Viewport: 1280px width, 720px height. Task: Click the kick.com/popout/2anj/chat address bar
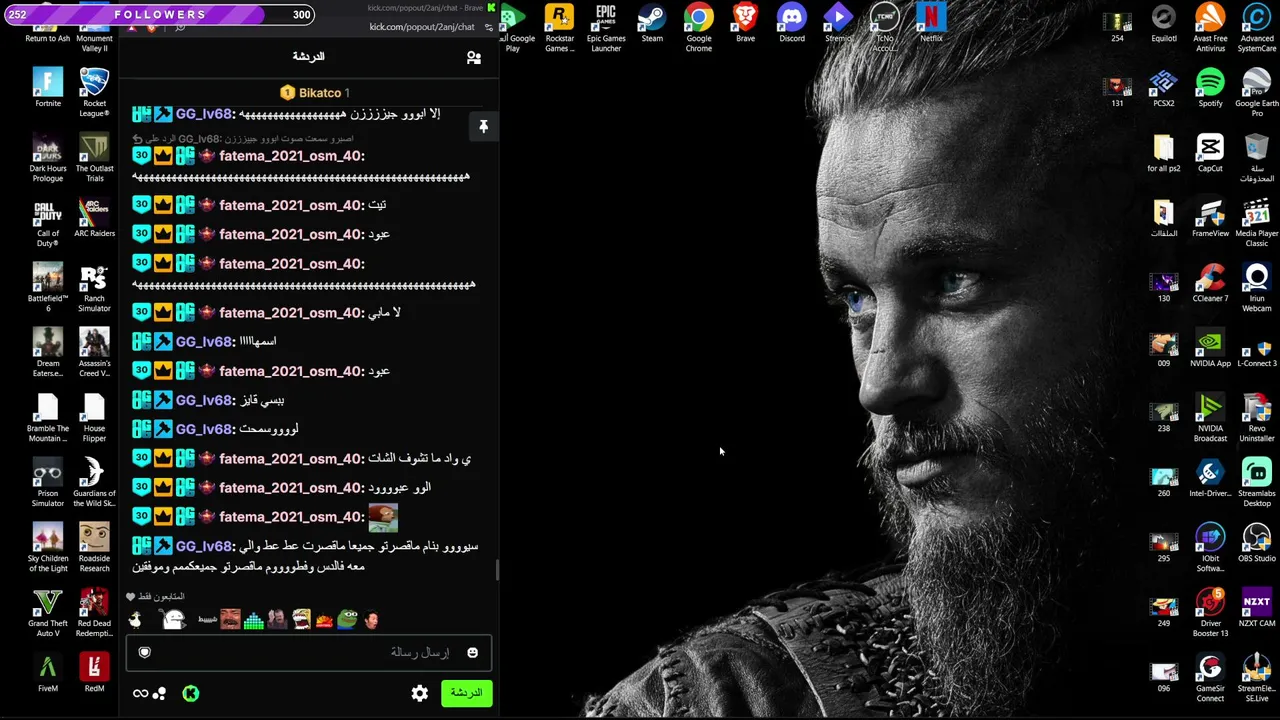pyautogui.click(x=422, y=27)
